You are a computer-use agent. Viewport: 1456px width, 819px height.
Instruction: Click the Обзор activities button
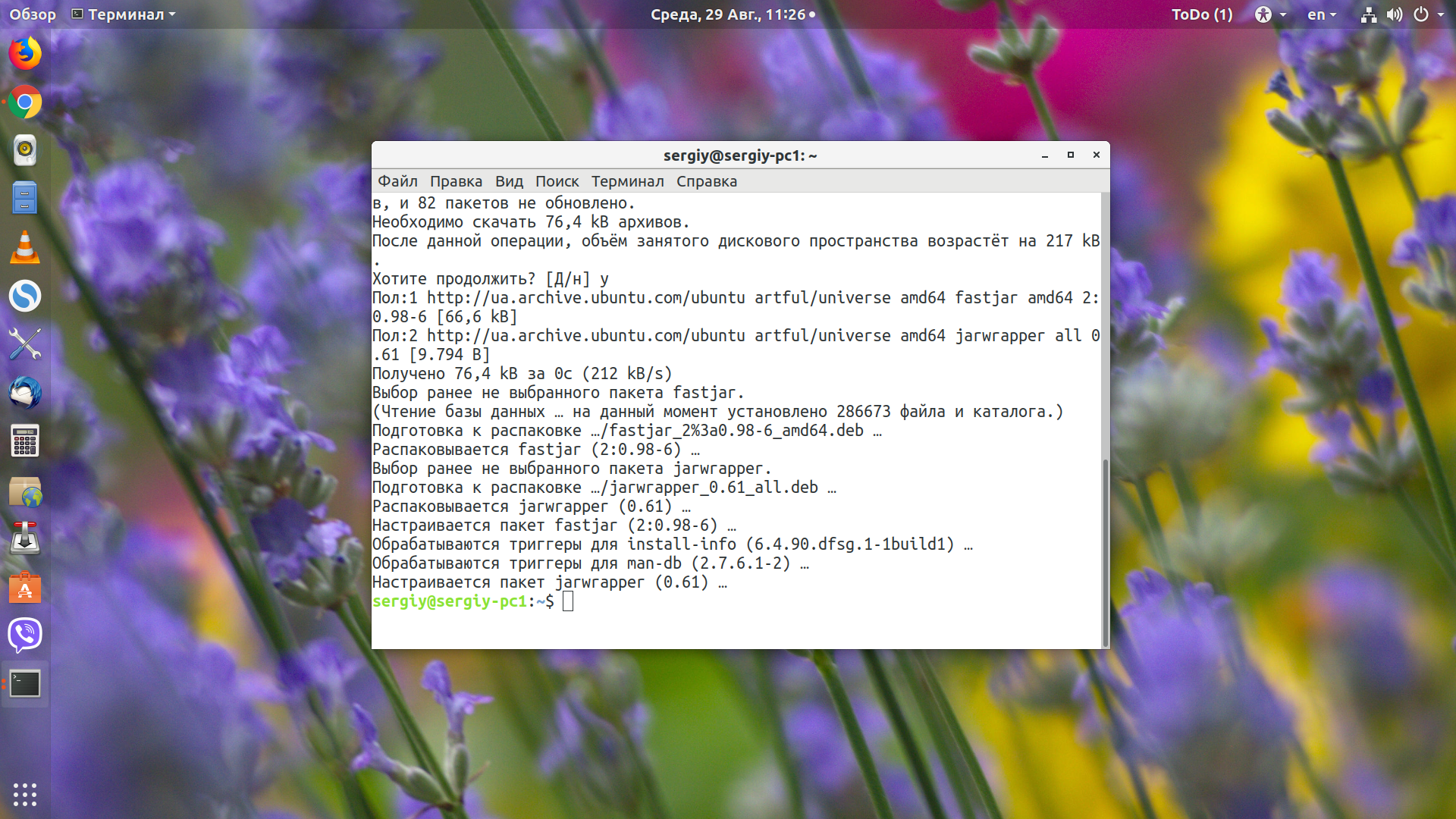pos(33,14)
